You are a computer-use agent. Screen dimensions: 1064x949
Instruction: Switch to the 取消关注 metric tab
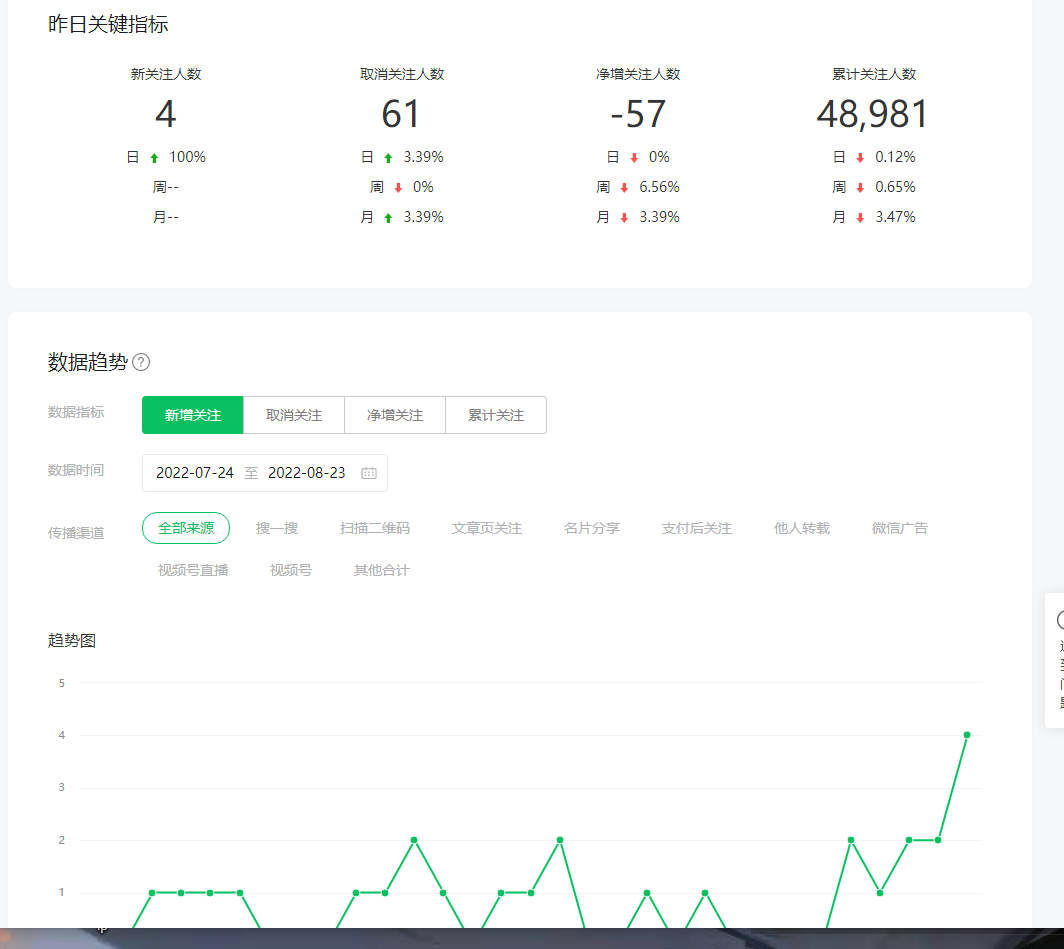[x=294, y=415]
